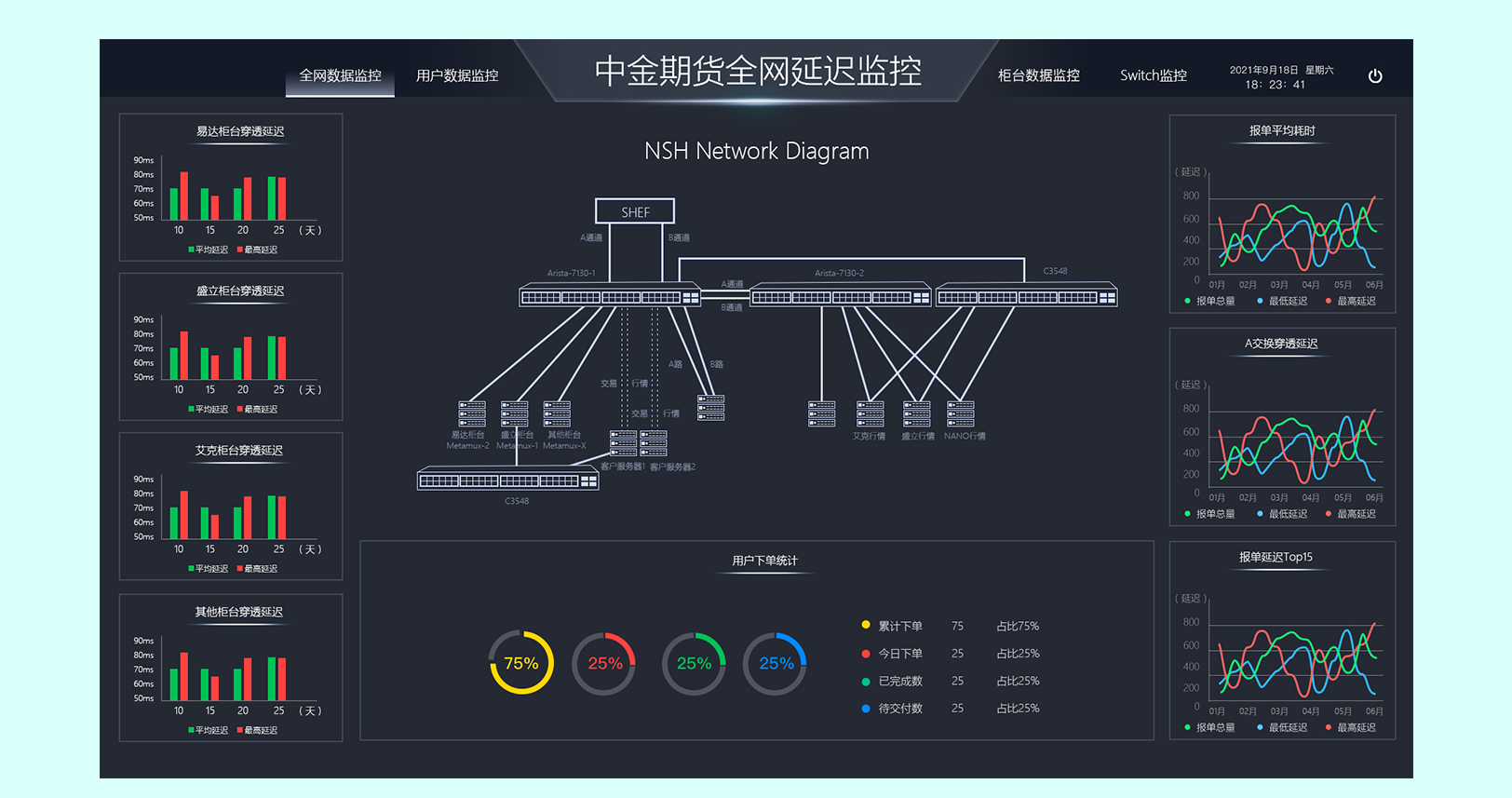Click the red 25% donut chart
The image size is (1512, 798).
[604, 663]
